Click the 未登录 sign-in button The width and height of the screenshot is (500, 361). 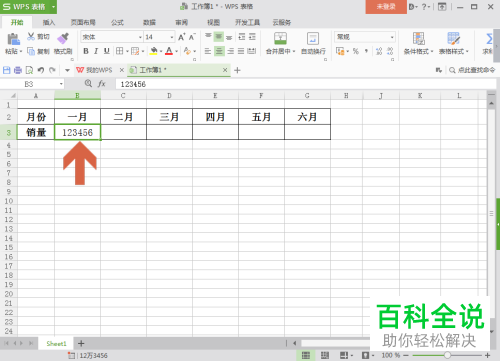[x=386, y=7]
